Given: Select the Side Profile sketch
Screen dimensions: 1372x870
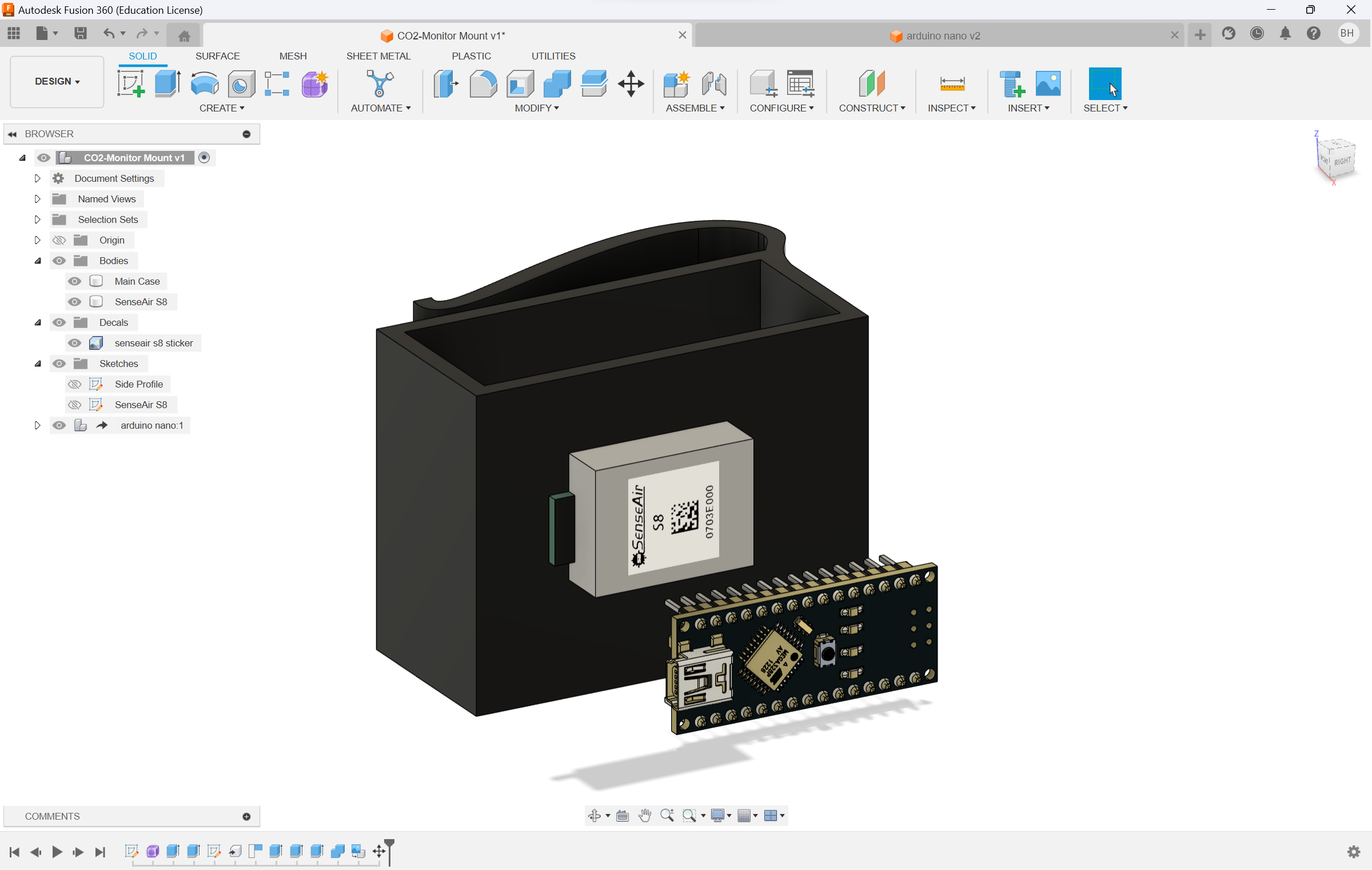Looking at the screenshot, I should pos(139,384).
